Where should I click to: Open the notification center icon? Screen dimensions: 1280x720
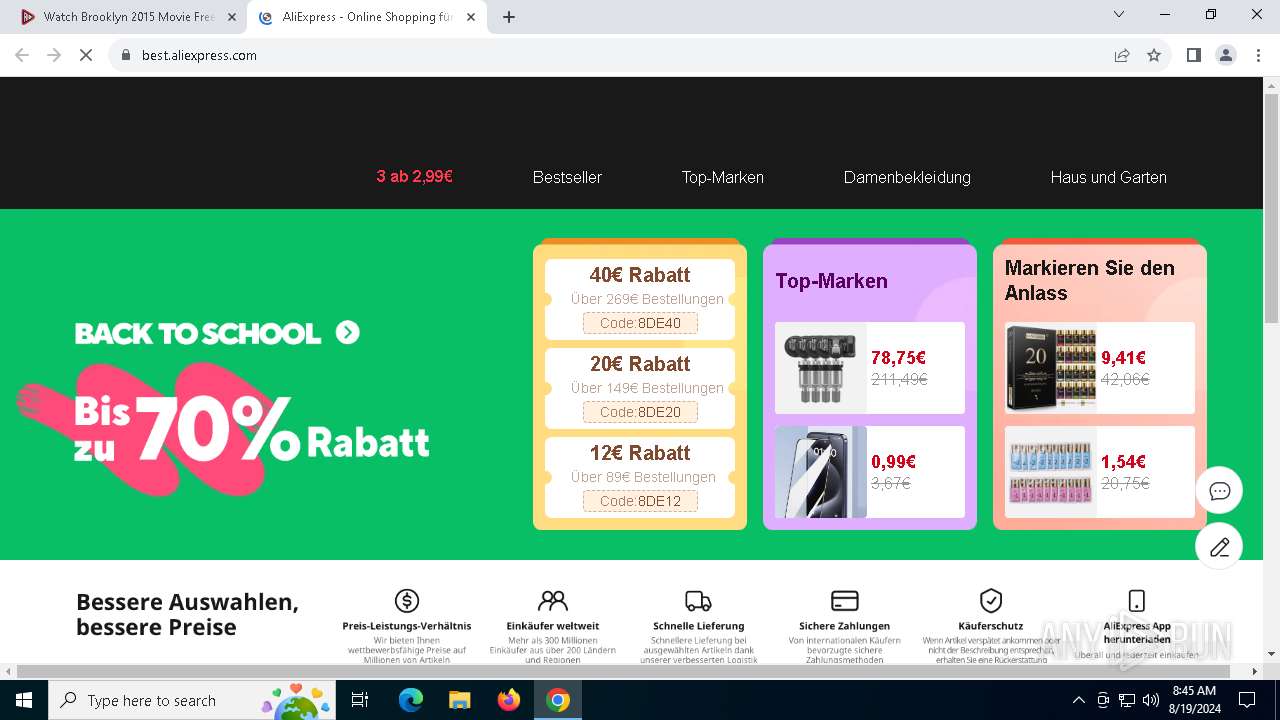point(1247,700)
